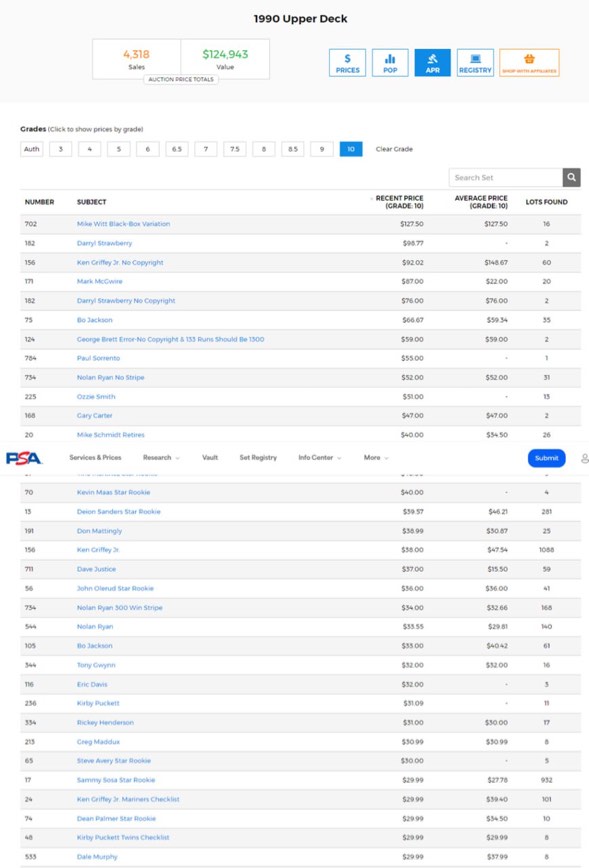The width and height of the screenshot is (589, 868).
Task: Select grade 6.5 filter
Action: (x=177, y=149)
